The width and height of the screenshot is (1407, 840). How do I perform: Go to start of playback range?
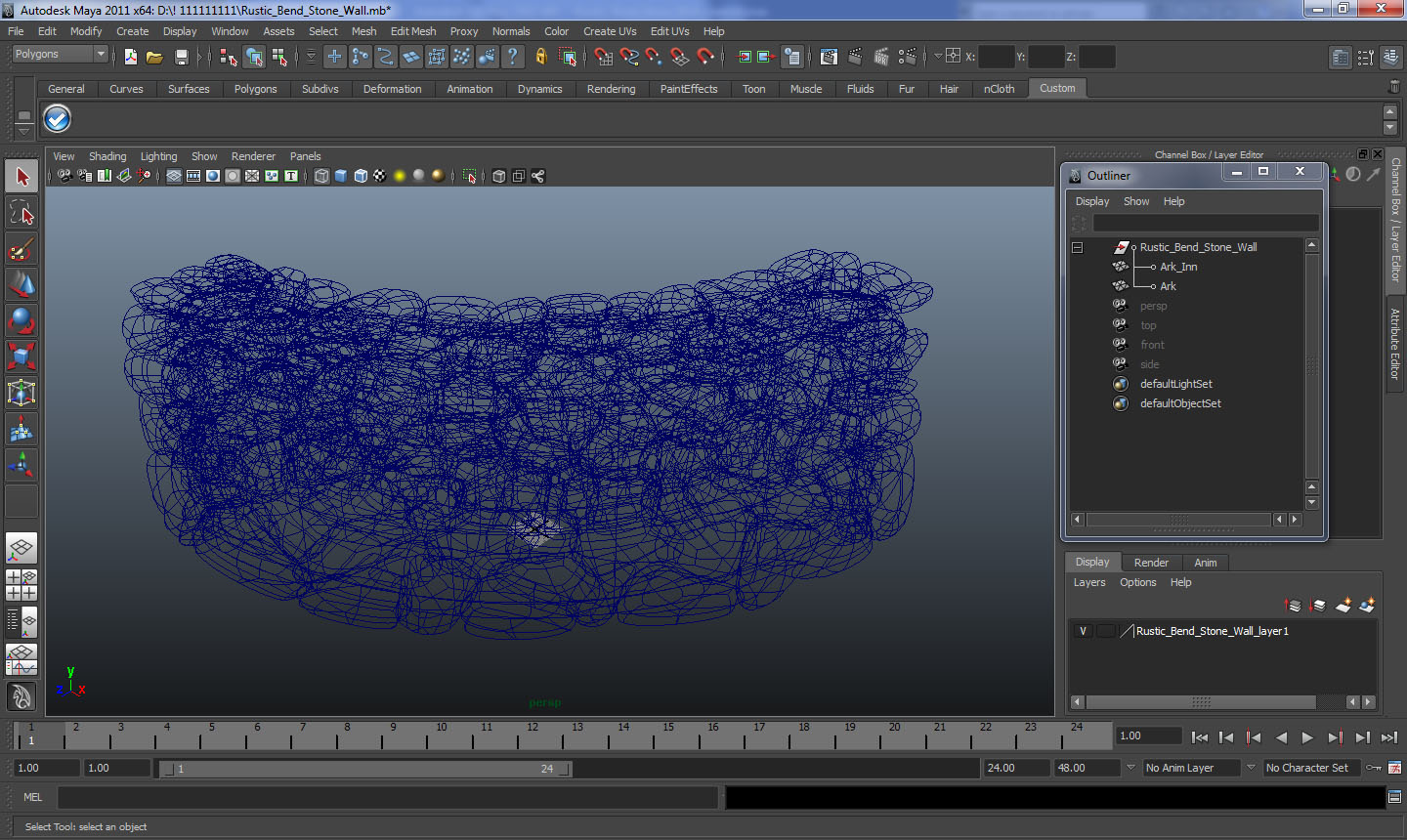[1200, 737]
